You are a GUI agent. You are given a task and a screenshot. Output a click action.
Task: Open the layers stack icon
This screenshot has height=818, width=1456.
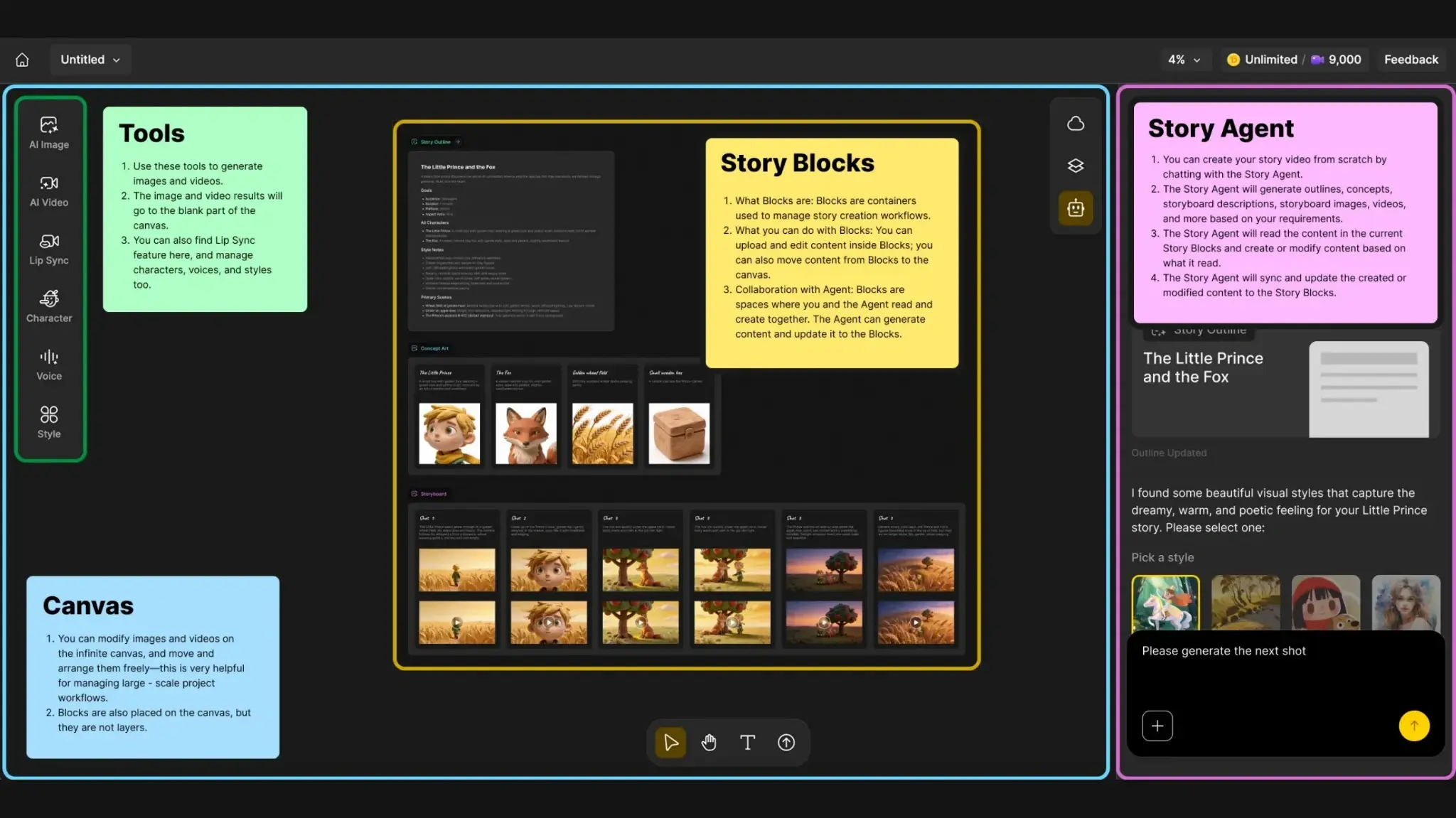1076,166
